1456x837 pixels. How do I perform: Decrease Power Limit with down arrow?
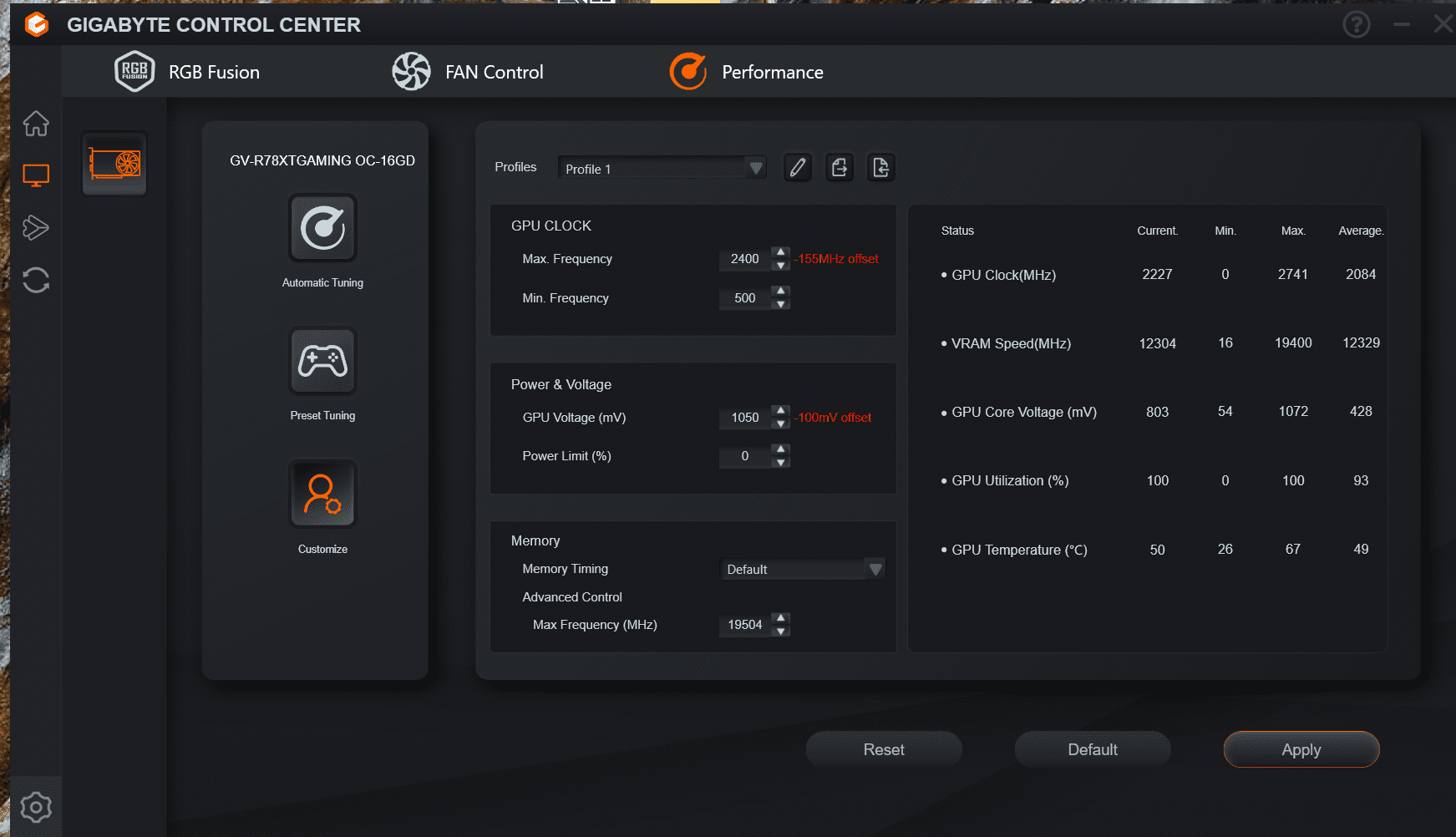coord(780,463)
